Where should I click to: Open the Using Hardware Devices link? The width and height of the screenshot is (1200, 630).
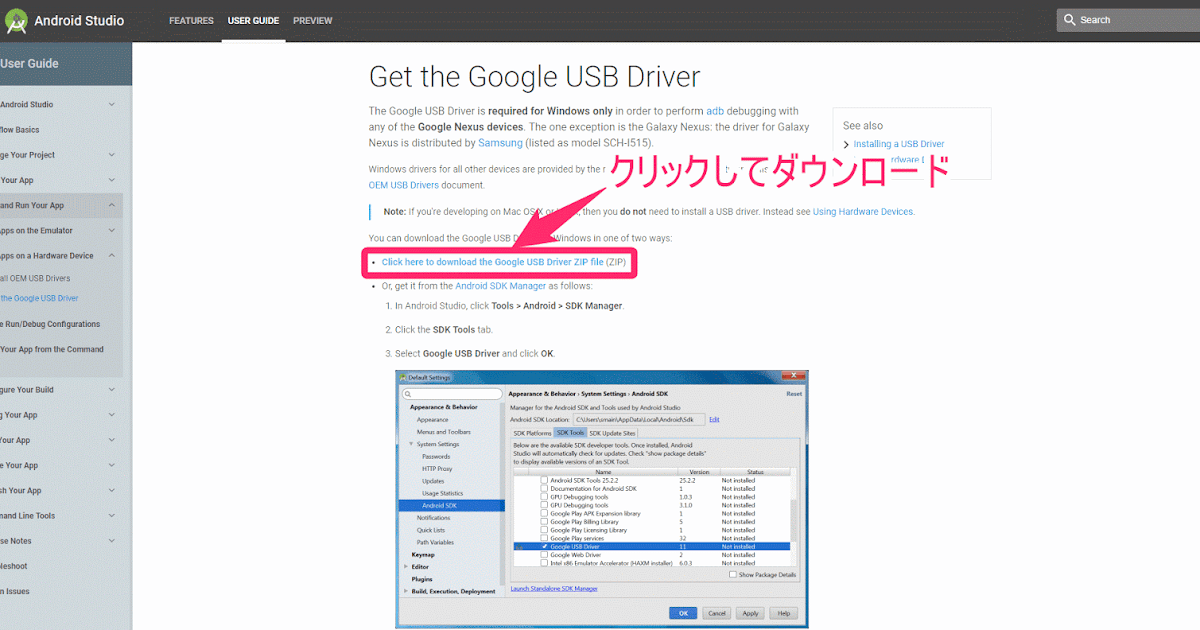coord(863,212)
